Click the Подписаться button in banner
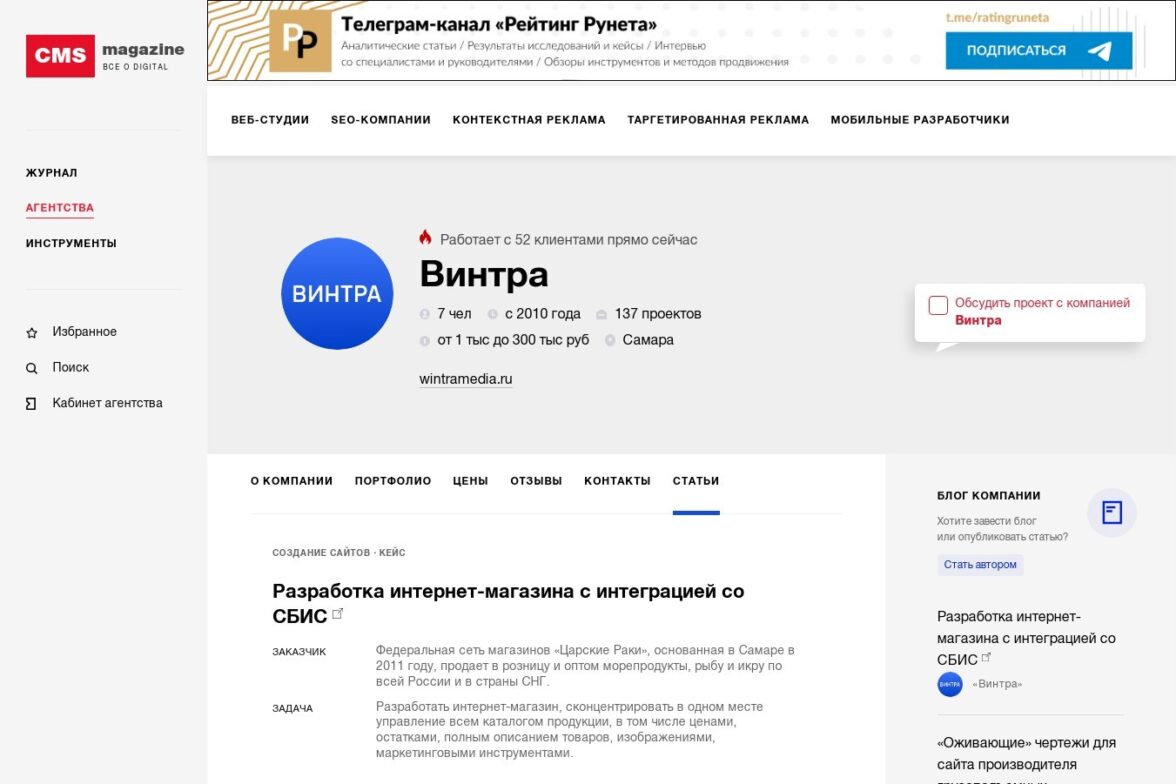Screen dimensions: 1176x784 pos(1039,50)
